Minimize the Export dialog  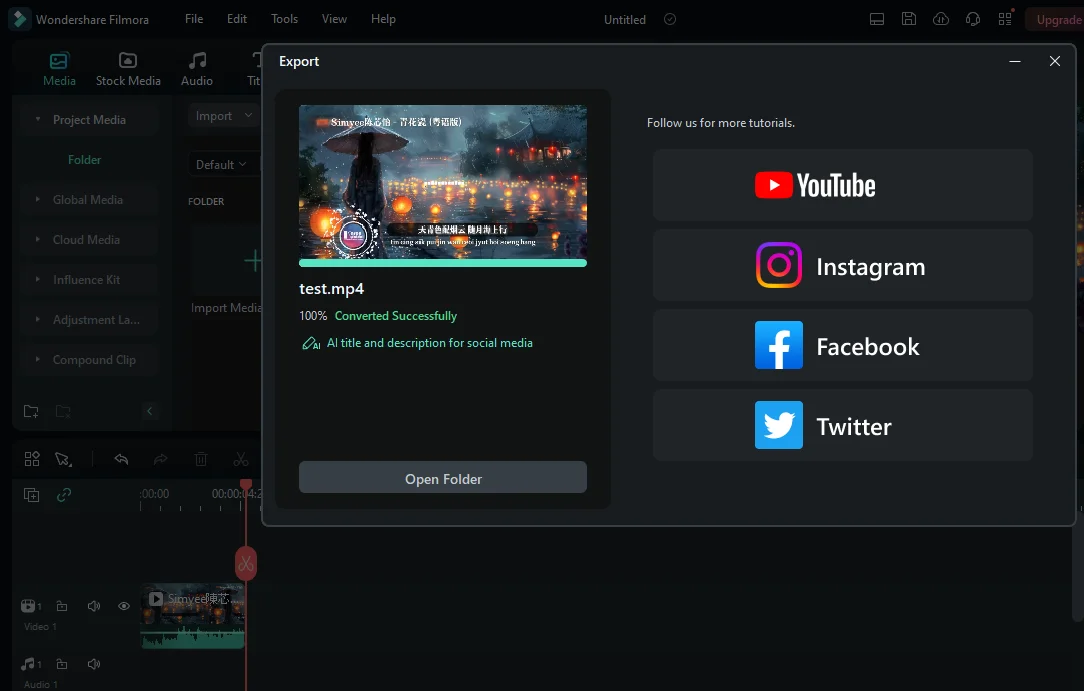[1015, 61]
